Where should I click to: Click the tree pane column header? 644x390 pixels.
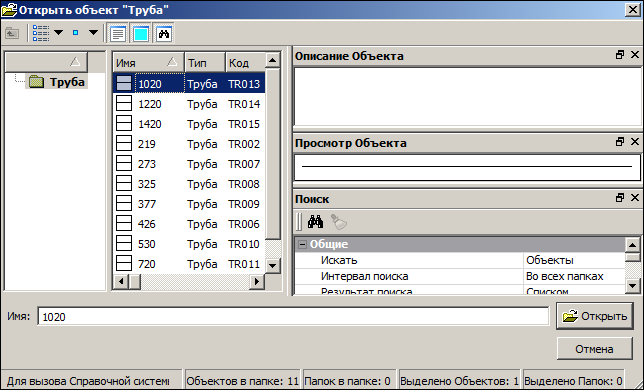tap(46, 62)
